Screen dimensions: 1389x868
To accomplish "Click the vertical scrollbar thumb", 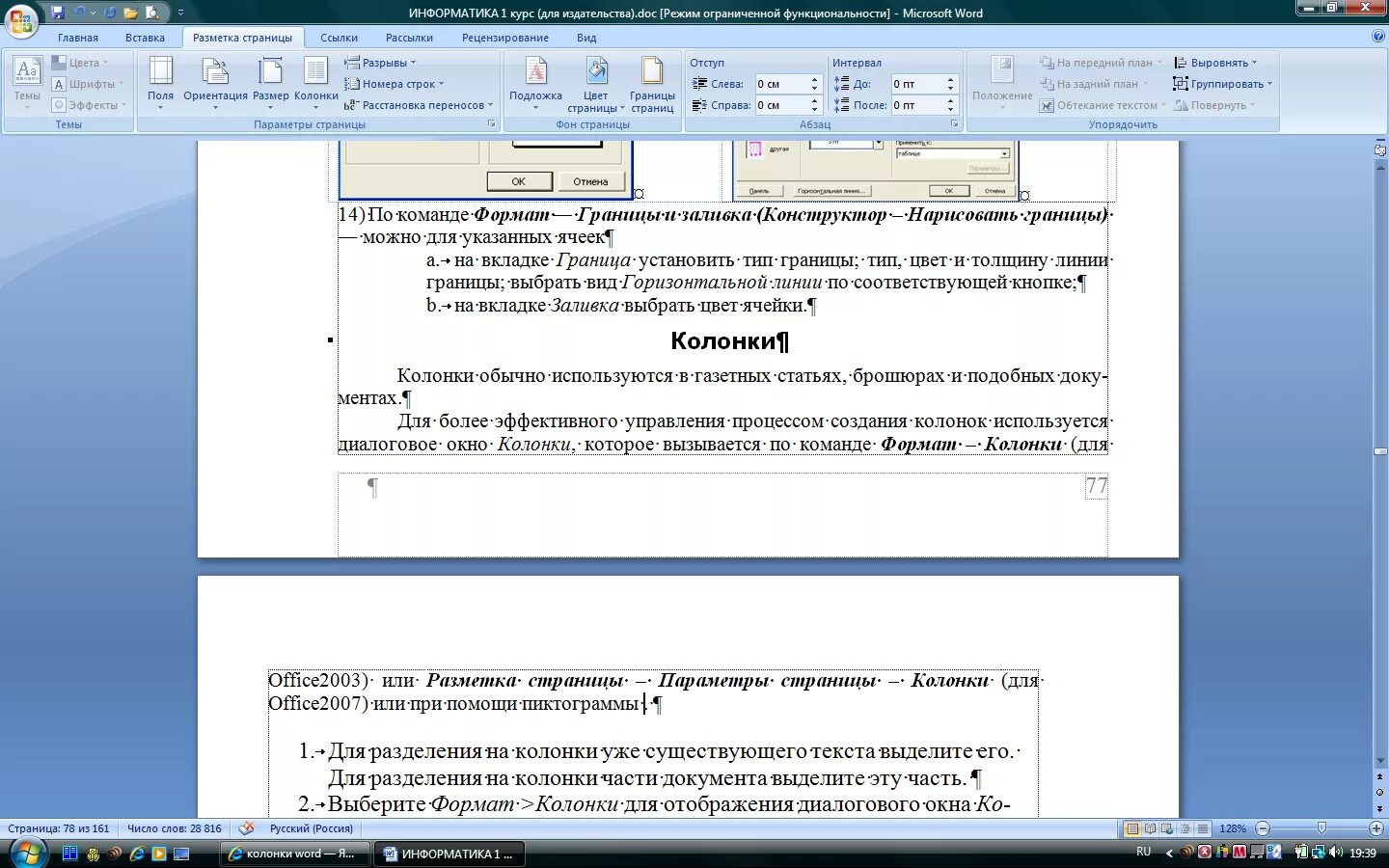I will [1380, 451].
